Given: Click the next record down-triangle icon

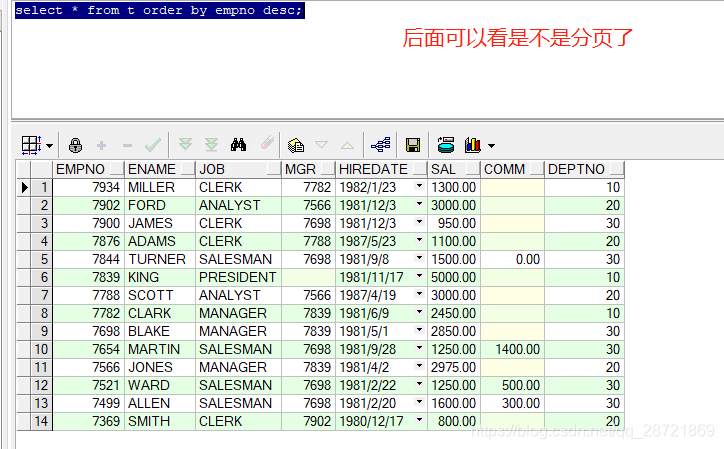Looking at the screenshot, I should point(321,145).
